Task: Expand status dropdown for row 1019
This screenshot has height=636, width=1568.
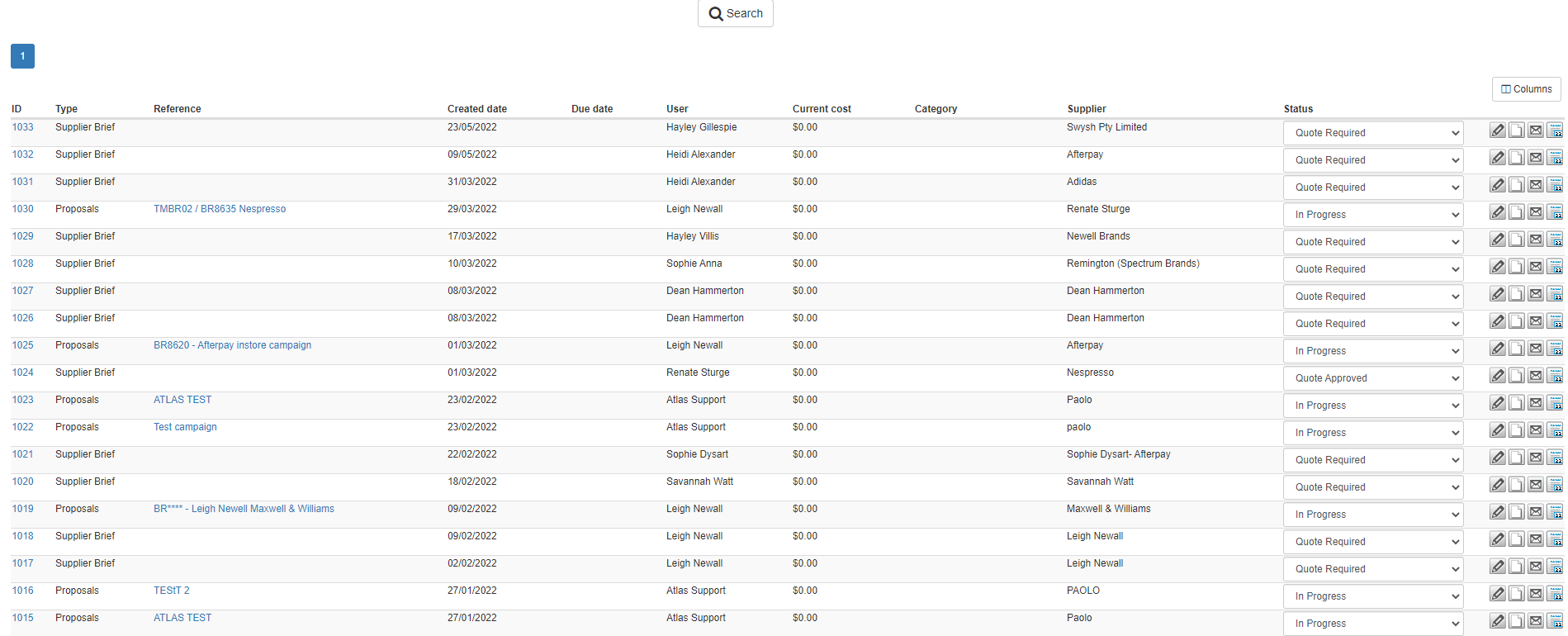Action: tap(1373, 515)
